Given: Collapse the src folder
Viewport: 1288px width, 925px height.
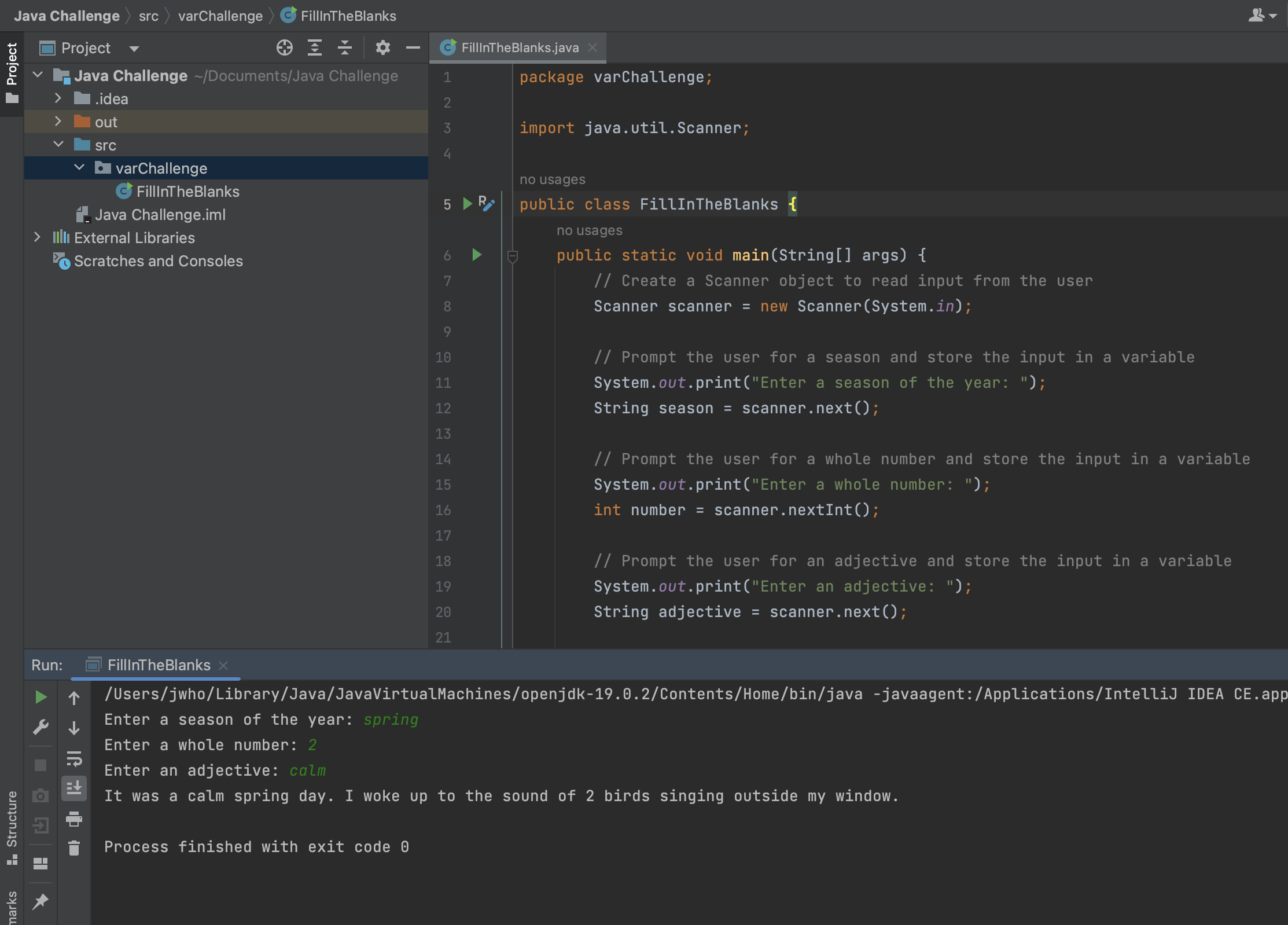Looking at the screenshot, I should (x=58, y=145).
